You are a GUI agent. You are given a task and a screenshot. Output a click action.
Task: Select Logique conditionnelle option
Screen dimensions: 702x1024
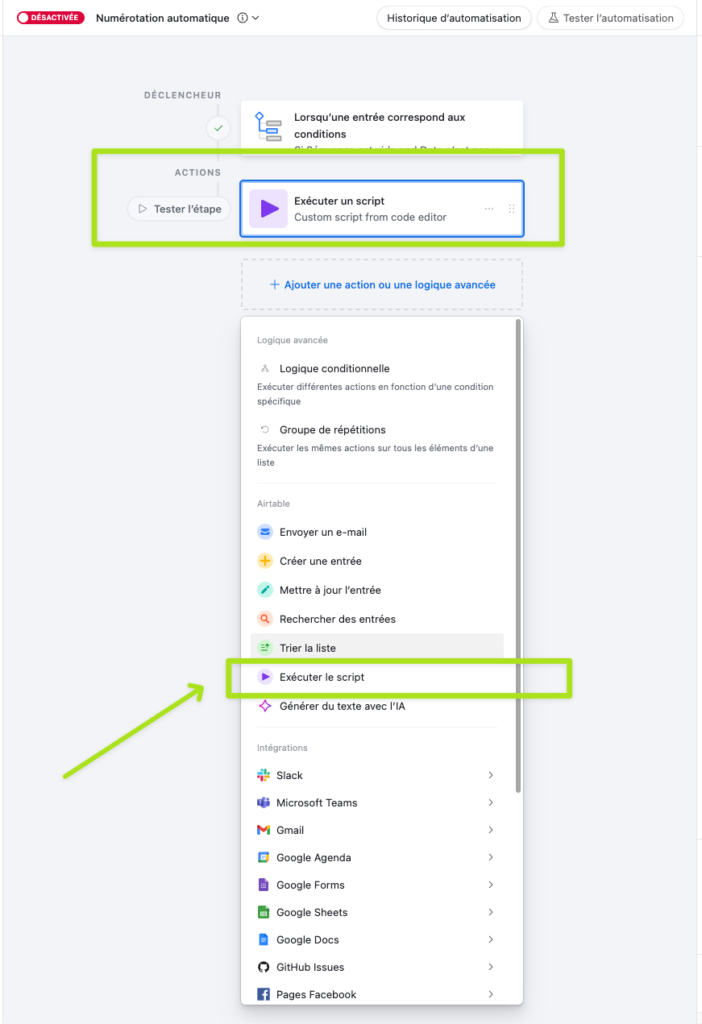click(334, 369)
